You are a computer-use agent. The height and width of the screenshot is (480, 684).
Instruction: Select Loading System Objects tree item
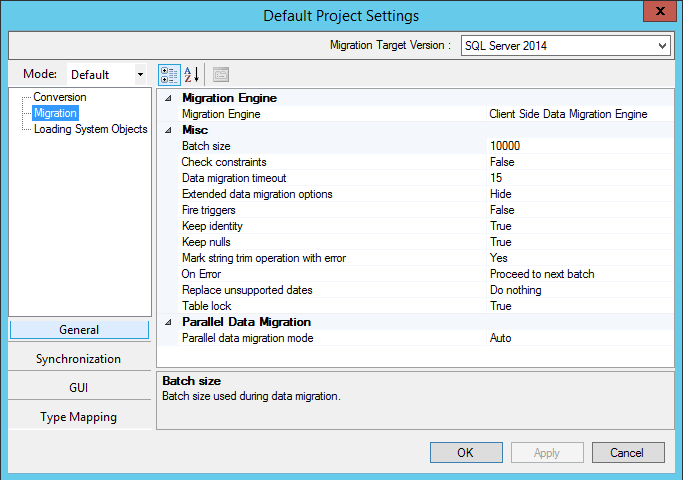coord(90,129)
